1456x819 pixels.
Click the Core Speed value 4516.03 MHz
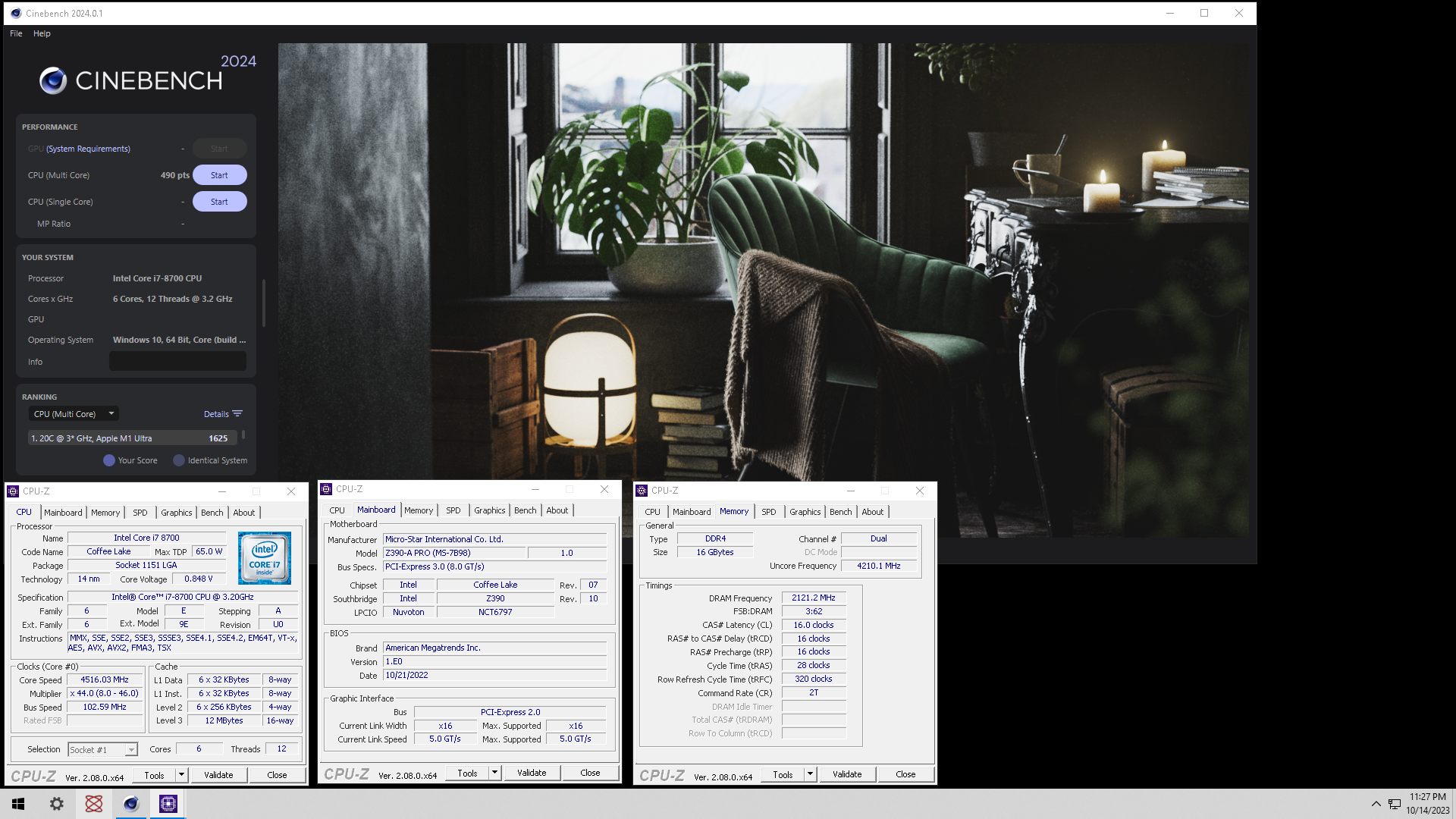[x=105, y=680]
